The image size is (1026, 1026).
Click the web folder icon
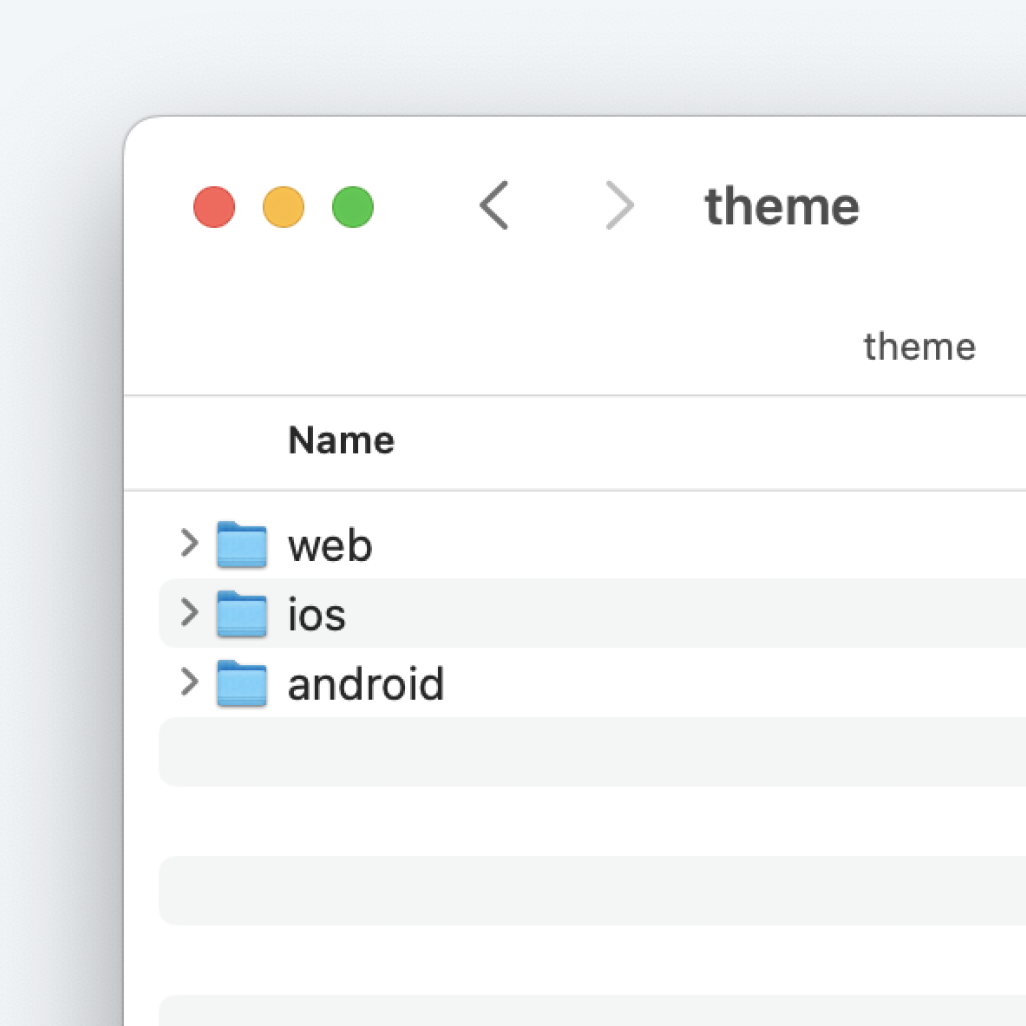[242, 545]
